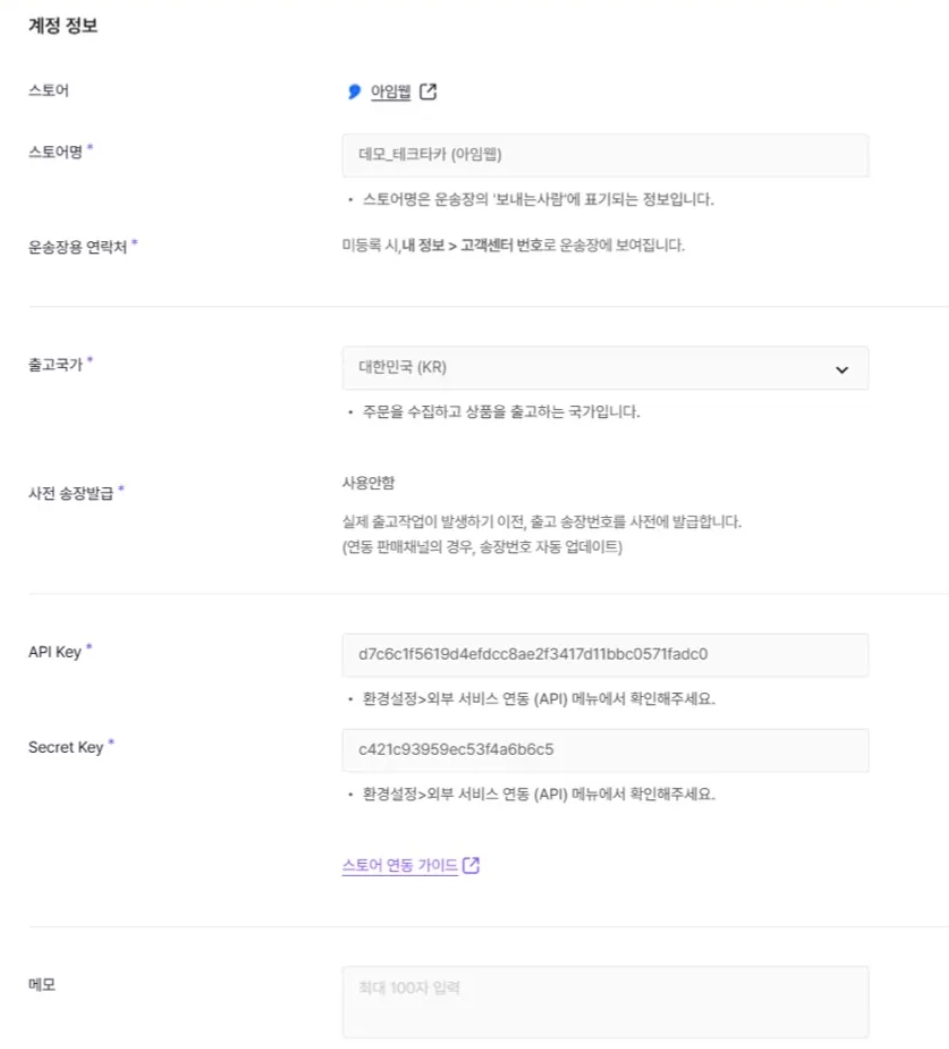Click the 사용안함 value for 사전 송장발급
This screenshot has height=1049, width=949.
368,482
